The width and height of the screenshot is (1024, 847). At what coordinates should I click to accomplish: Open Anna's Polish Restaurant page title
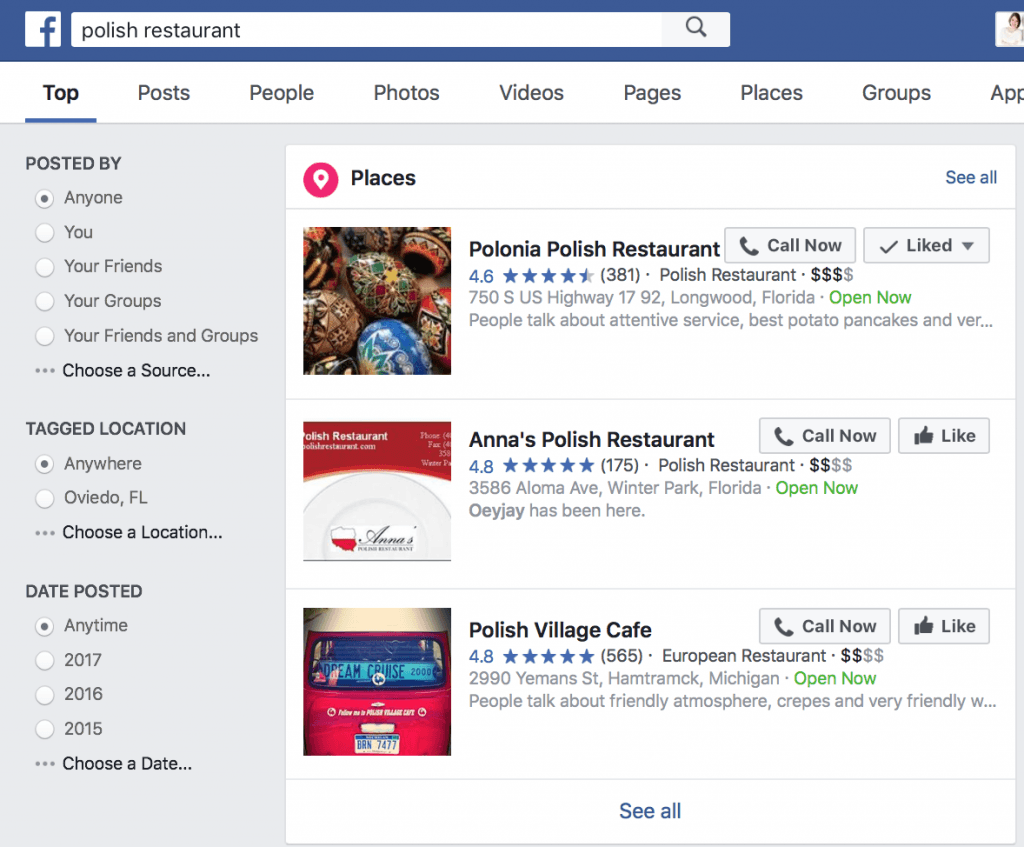tap(592, 439)
